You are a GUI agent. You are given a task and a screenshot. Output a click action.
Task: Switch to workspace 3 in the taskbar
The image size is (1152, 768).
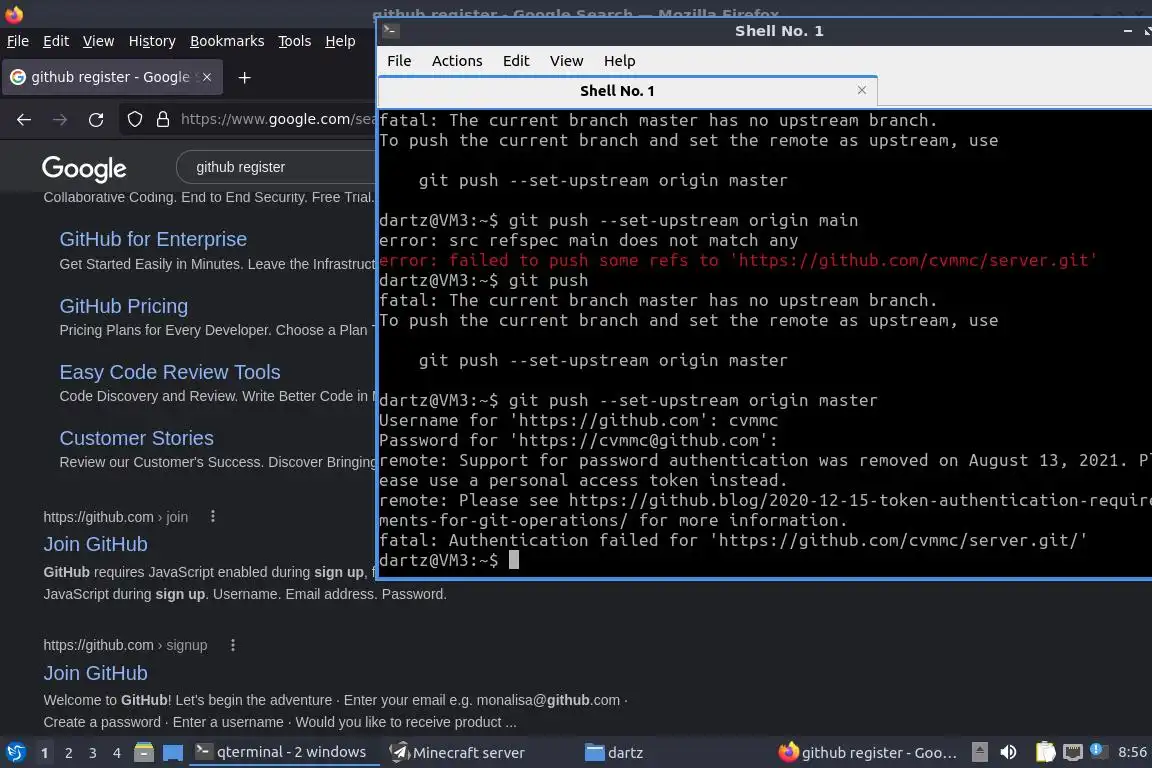point(93,753)
